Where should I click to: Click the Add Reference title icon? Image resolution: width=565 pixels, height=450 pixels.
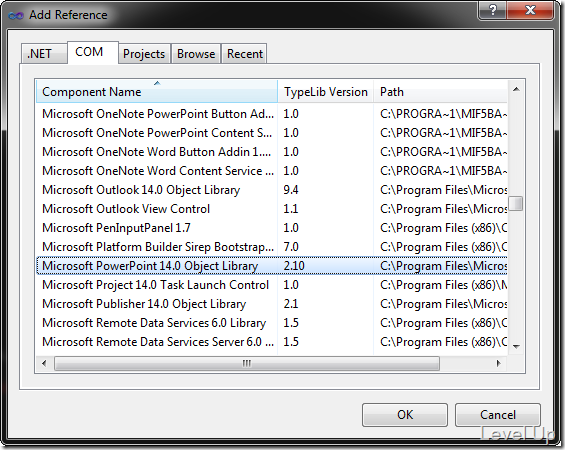tap(16, 15)
